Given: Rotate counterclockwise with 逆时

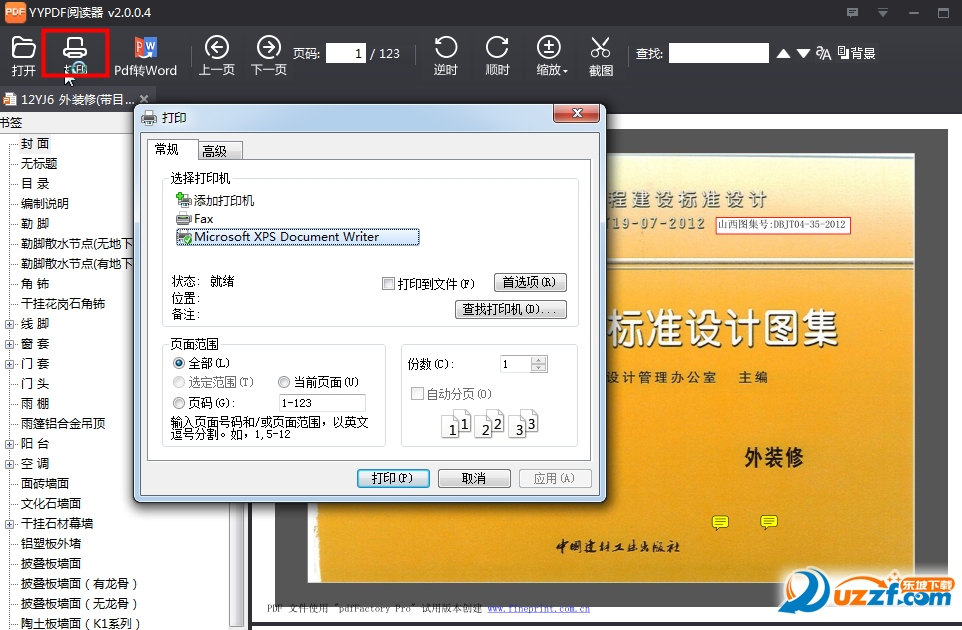Looking at the screenshot, I should (x=445, y=56).
